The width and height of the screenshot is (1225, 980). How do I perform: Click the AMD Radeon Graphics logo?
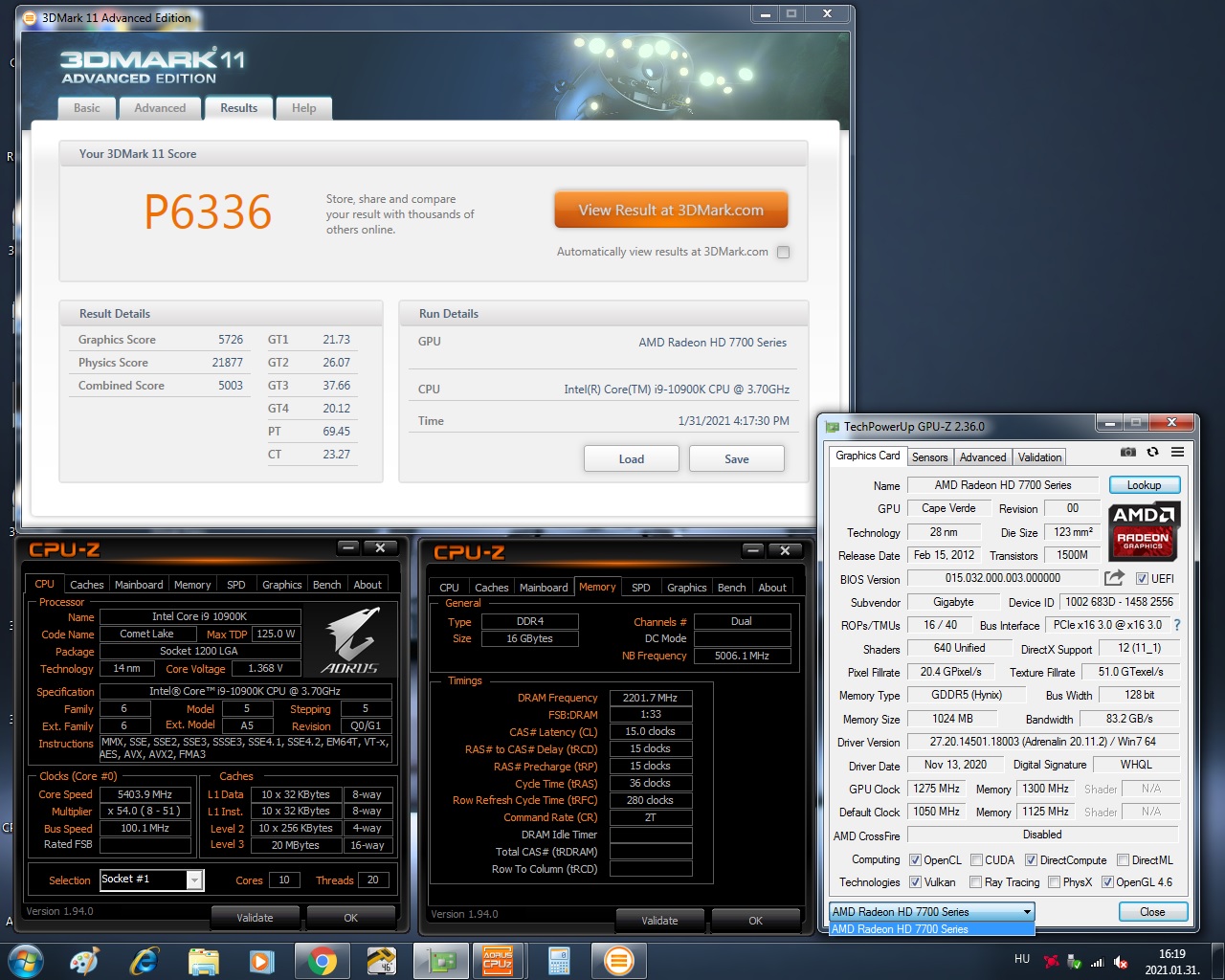tap(1144, 531)
